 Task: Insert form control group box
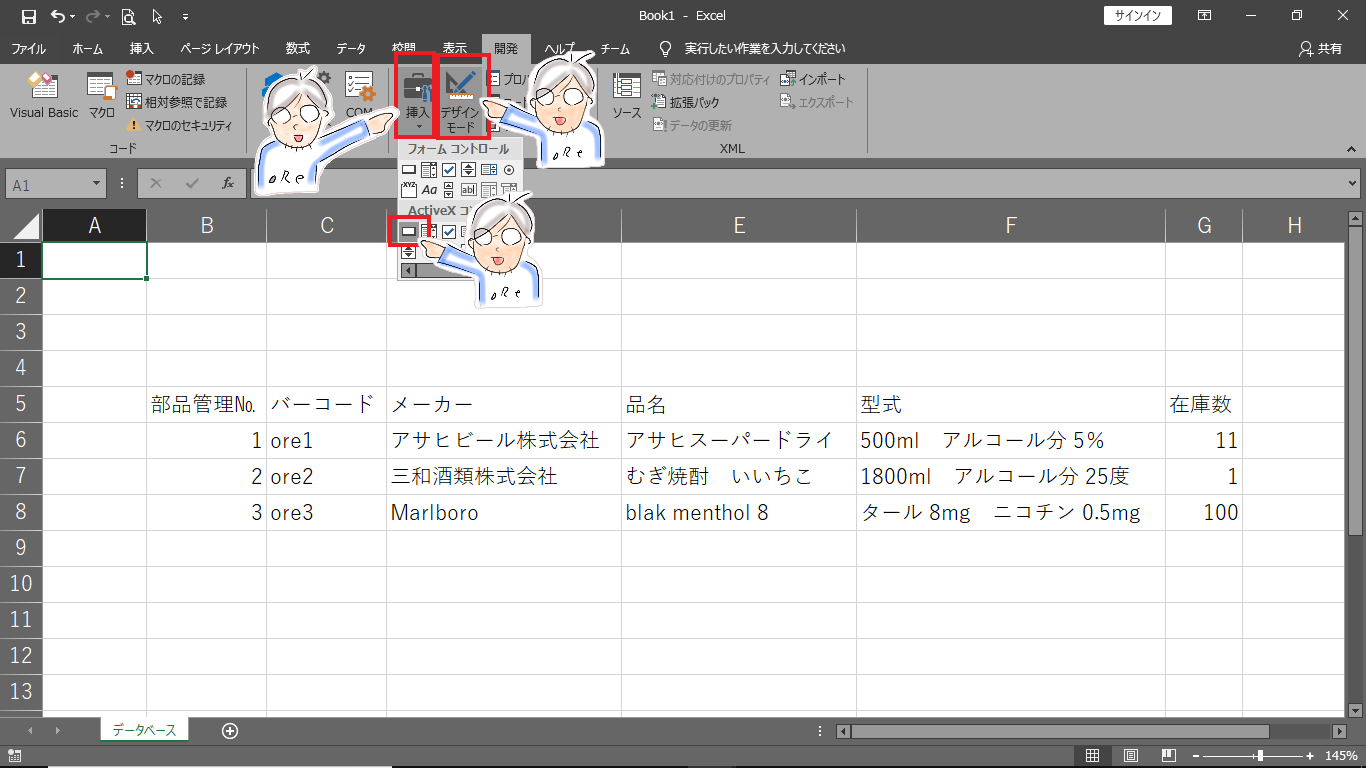(x=409, y=189)
